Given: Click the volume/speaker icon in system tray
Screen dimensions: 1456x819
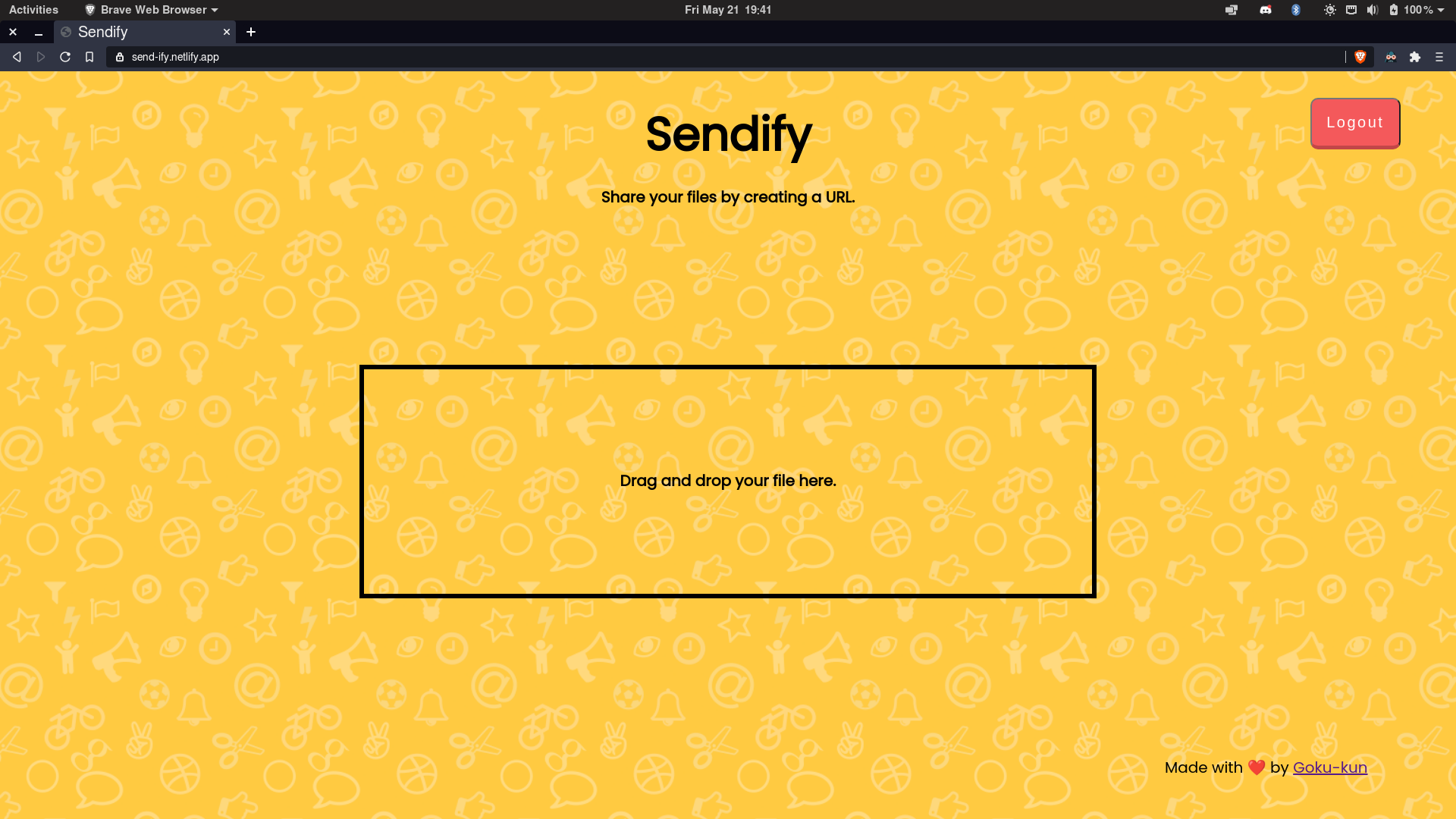Looking at the screenshot, I should pyautogui.click(x=1371, y=10).
